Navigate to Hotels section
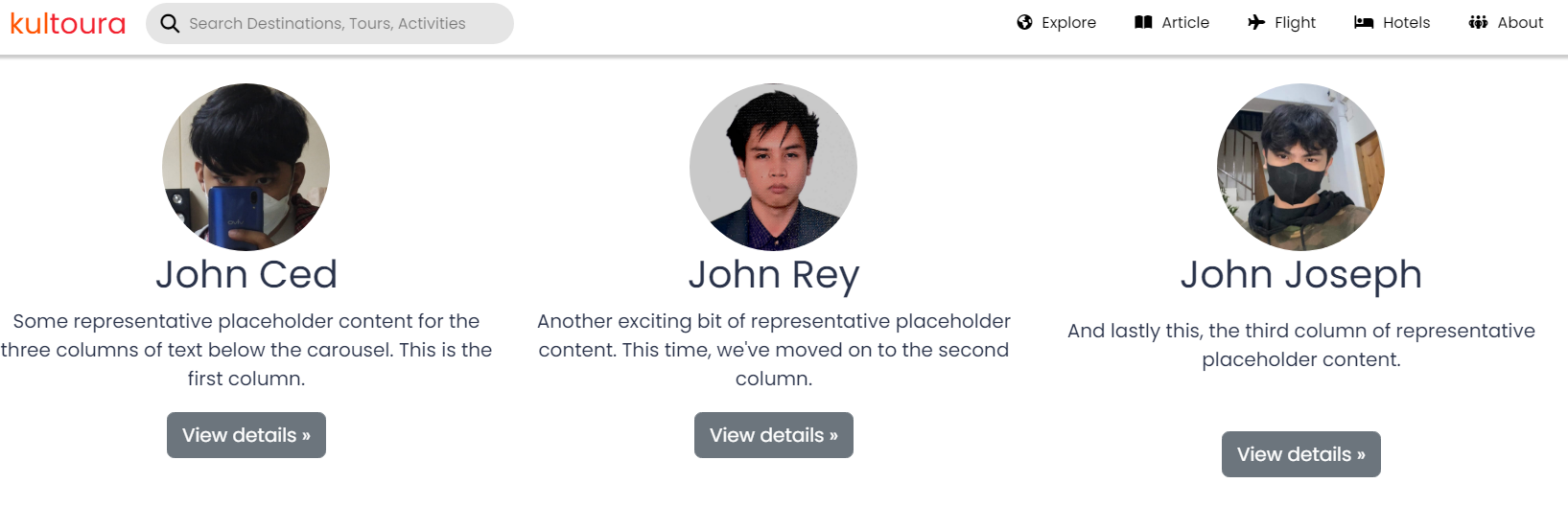 click(x=1406, y=22)
